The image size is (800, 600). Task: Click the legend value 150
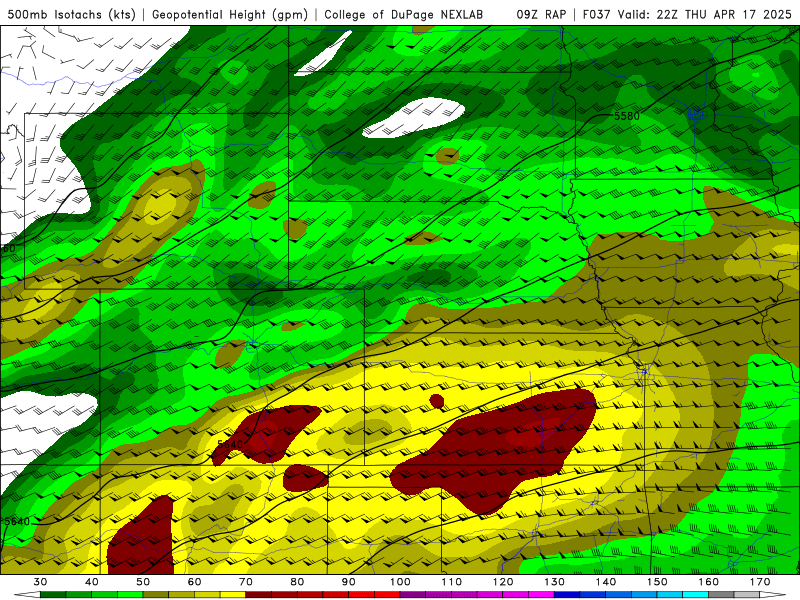pyautogui.click(x=657, y=582)
